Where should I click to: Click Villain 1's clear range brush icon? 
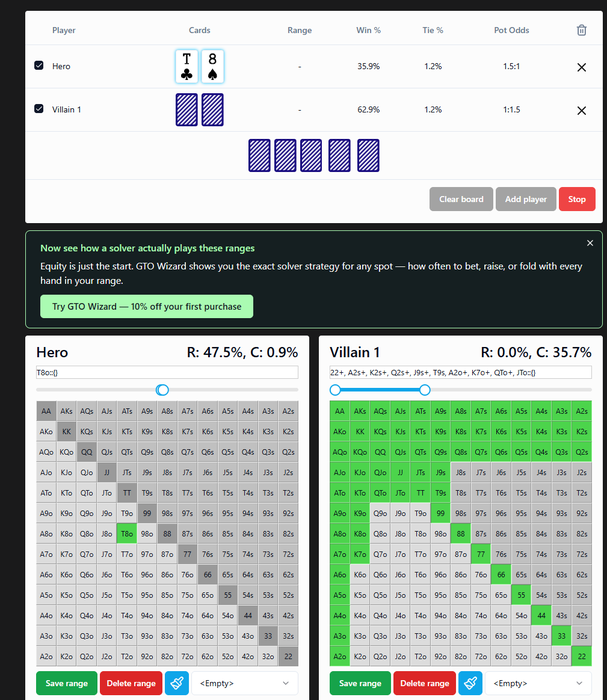coord(470,683)
